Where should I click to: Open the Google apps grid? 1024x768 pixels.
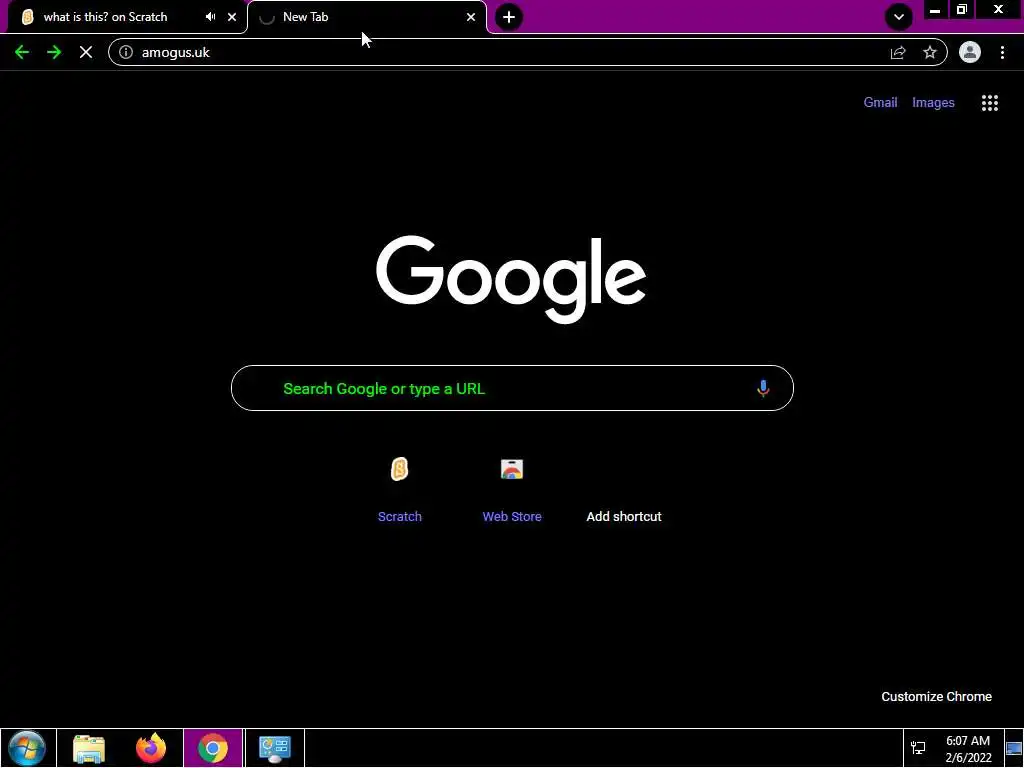tap(989, 103)
